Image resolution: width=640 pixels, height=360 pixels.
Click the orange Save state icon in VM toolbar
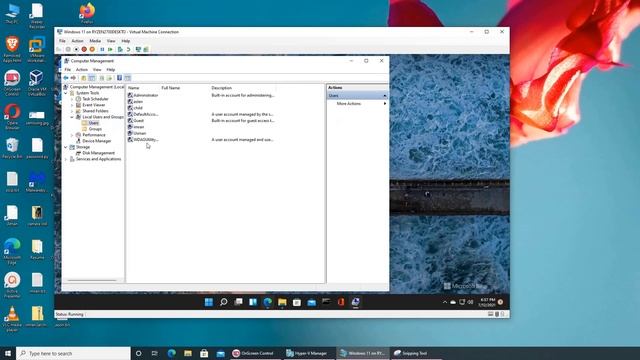(x=92, y=49)
